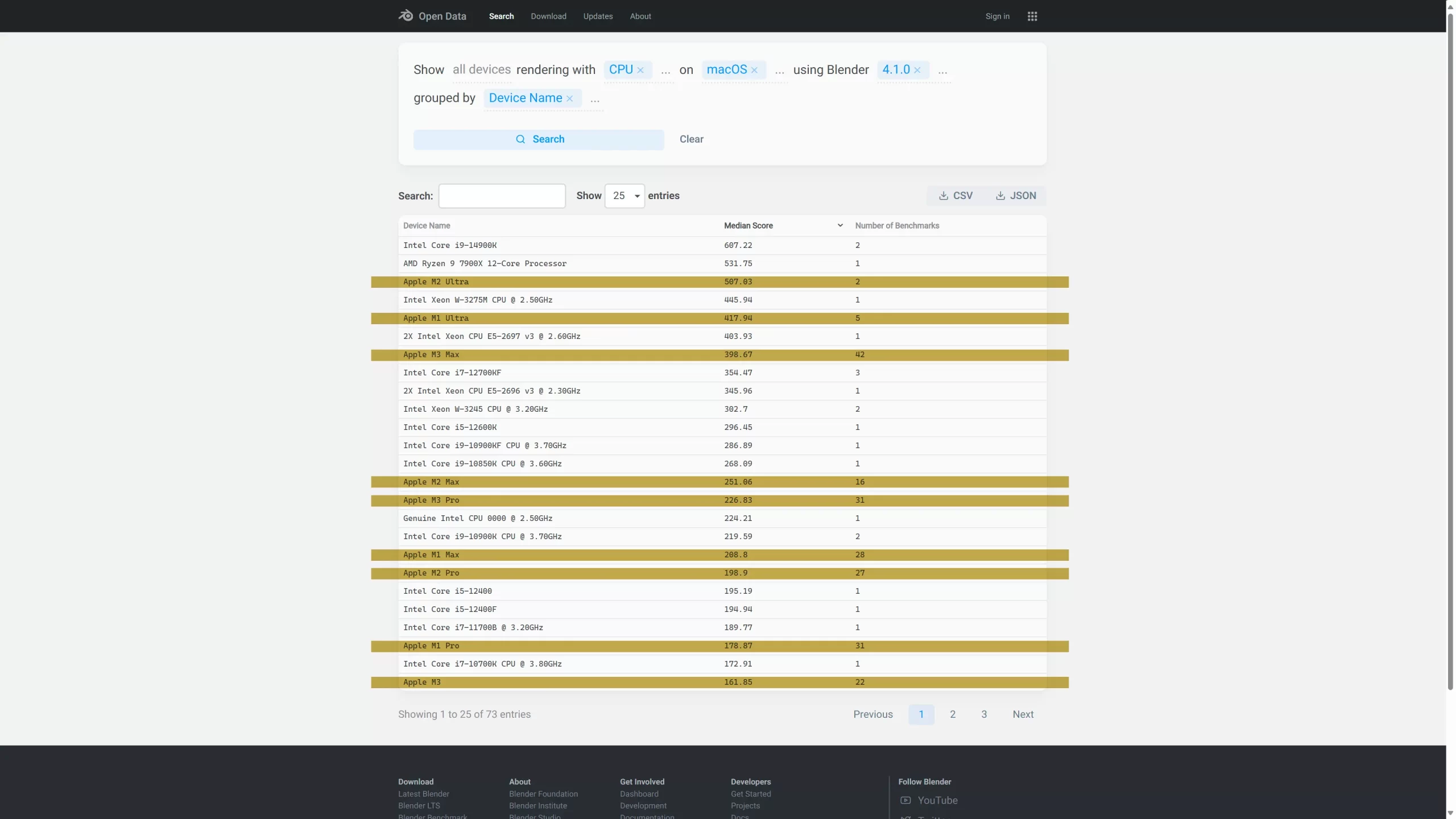
Task: Click the 'Apple M3 Pro' device name
Action: 431,500
